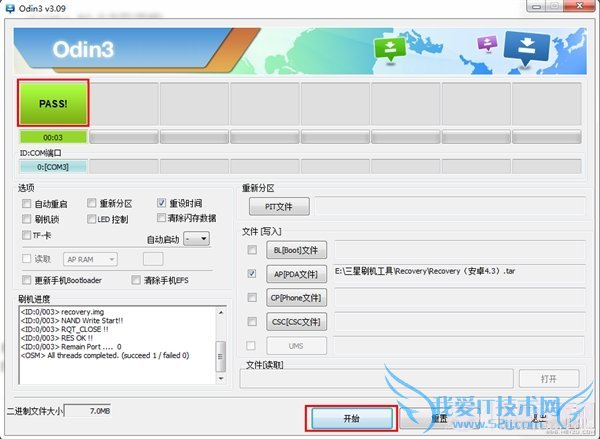Enable the TF-卡 checkbox
This screenshot has height=439, width=600.
pyautogui.click(x=26, y=235)
